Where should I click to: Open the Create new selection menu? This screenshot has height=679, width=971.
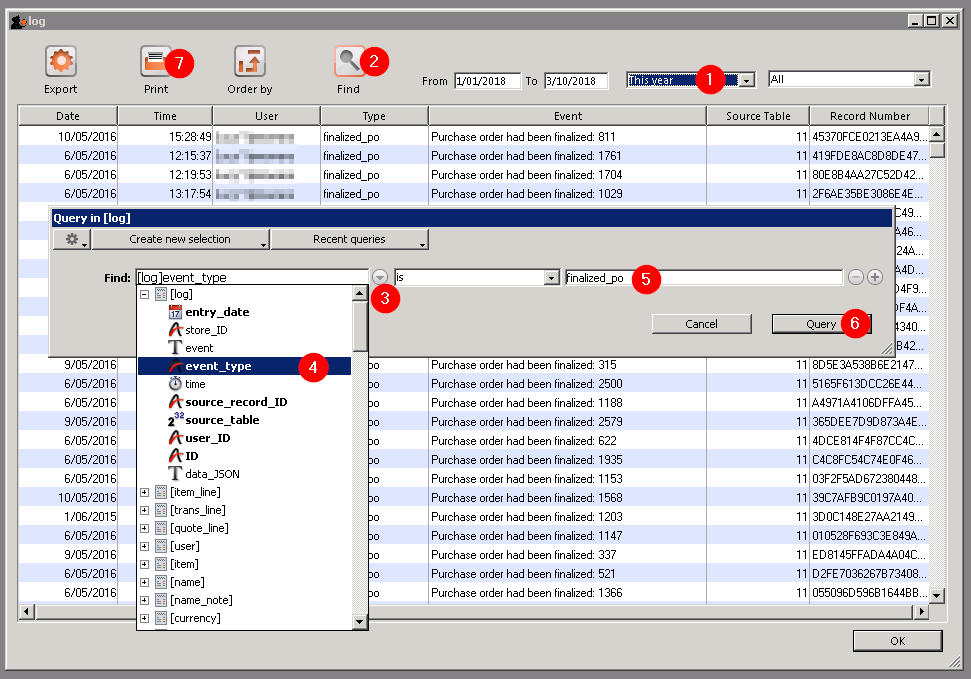[x=180, y=240]
